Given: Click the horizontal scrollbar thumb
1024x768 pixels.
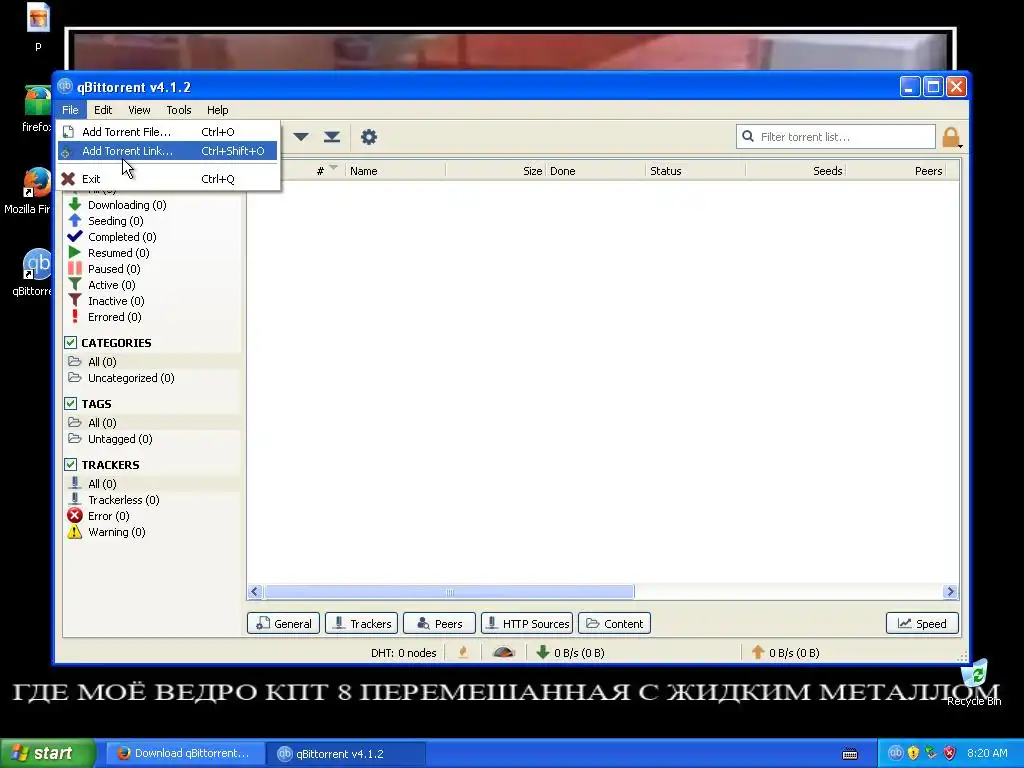Looking at the screenshot, I should pos(449,592).
